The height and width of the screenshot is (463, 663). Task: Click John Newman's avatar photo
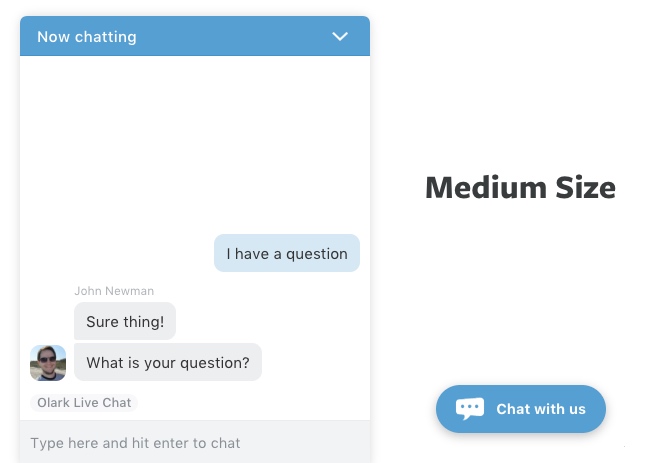[48, 363]
